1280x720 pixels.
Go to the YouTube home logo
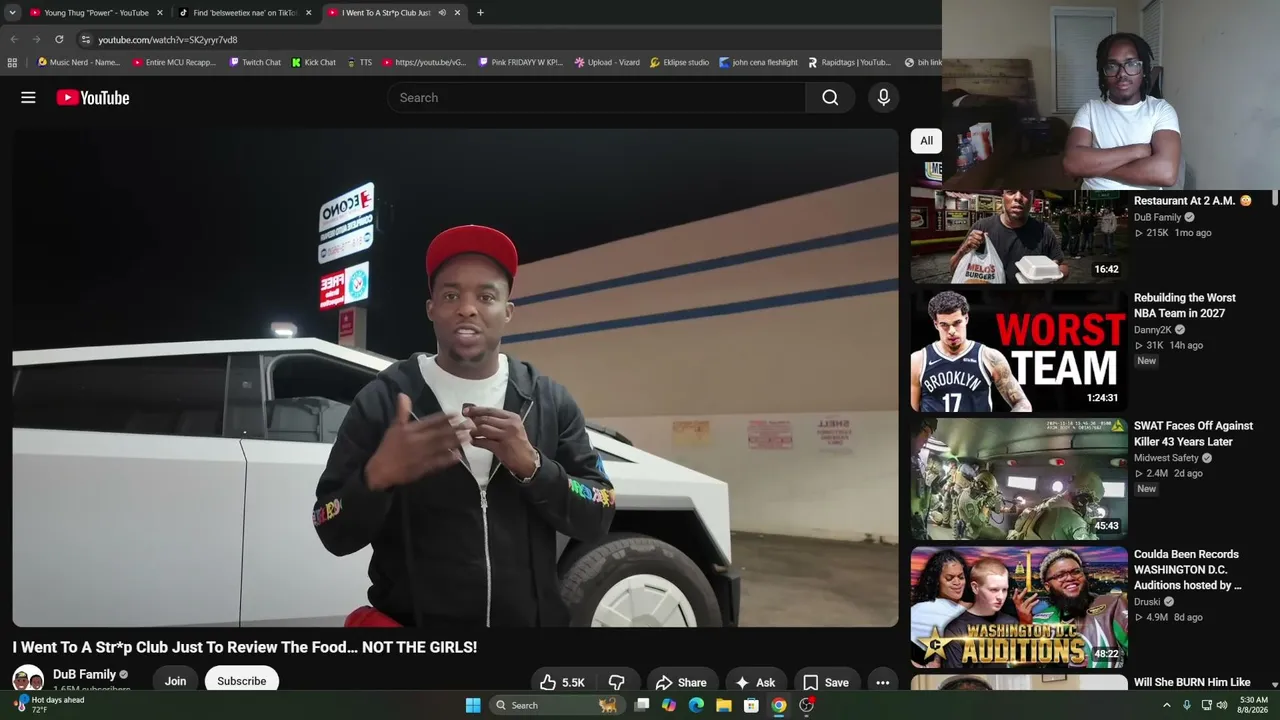(93, 97)
